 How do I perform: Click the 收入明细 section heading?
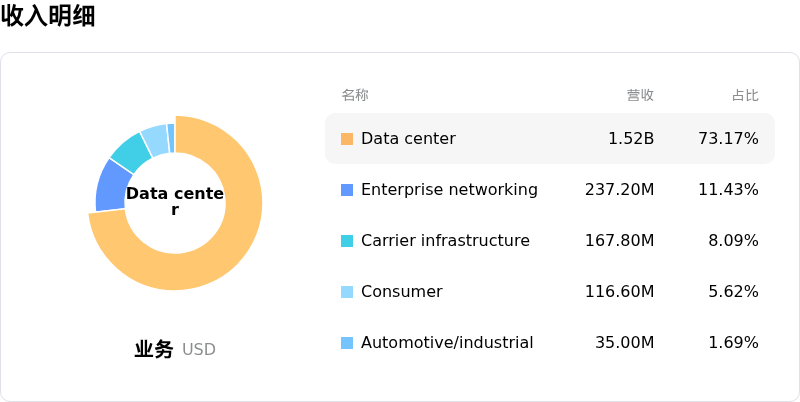pos(48,16)
